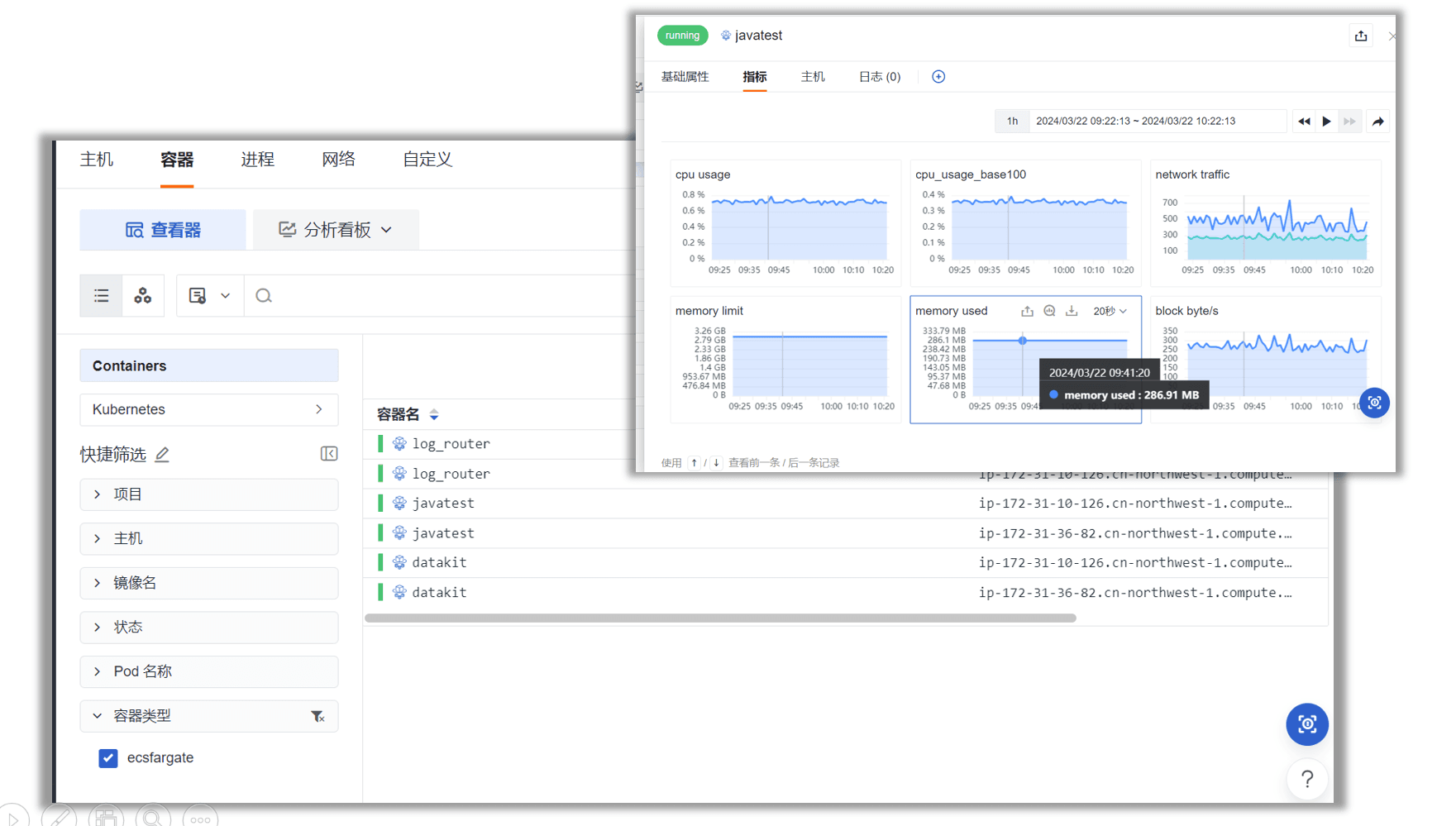The image size is (1456, 826).
Task: Click export icon on memory used chart
Action: [1027, 311]
